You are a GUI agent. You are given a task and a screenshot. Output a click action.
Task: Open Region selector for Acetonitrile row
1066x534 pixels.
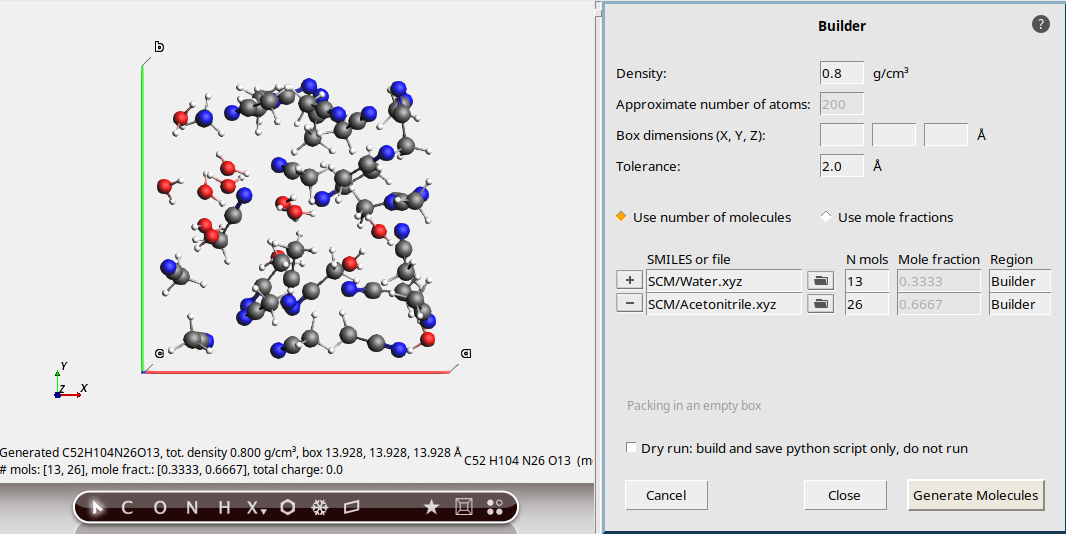tap(1019, 304)
